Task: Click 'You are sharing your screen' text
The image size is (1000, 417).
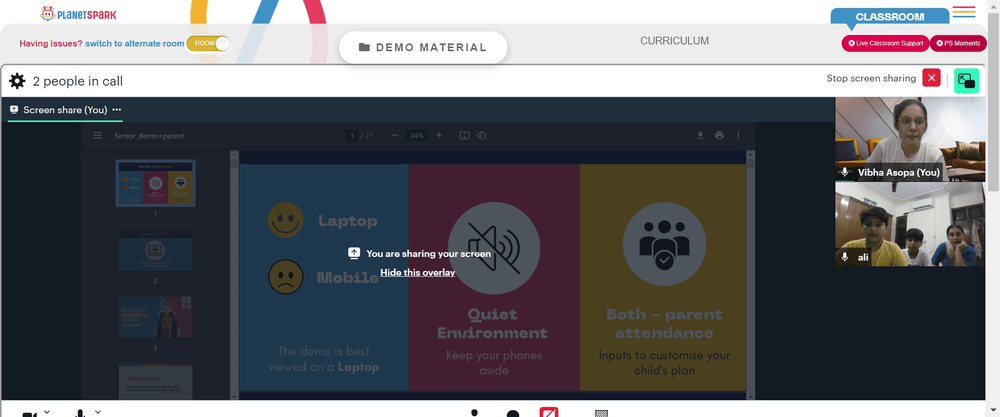Action: click(x=429, y=253)
